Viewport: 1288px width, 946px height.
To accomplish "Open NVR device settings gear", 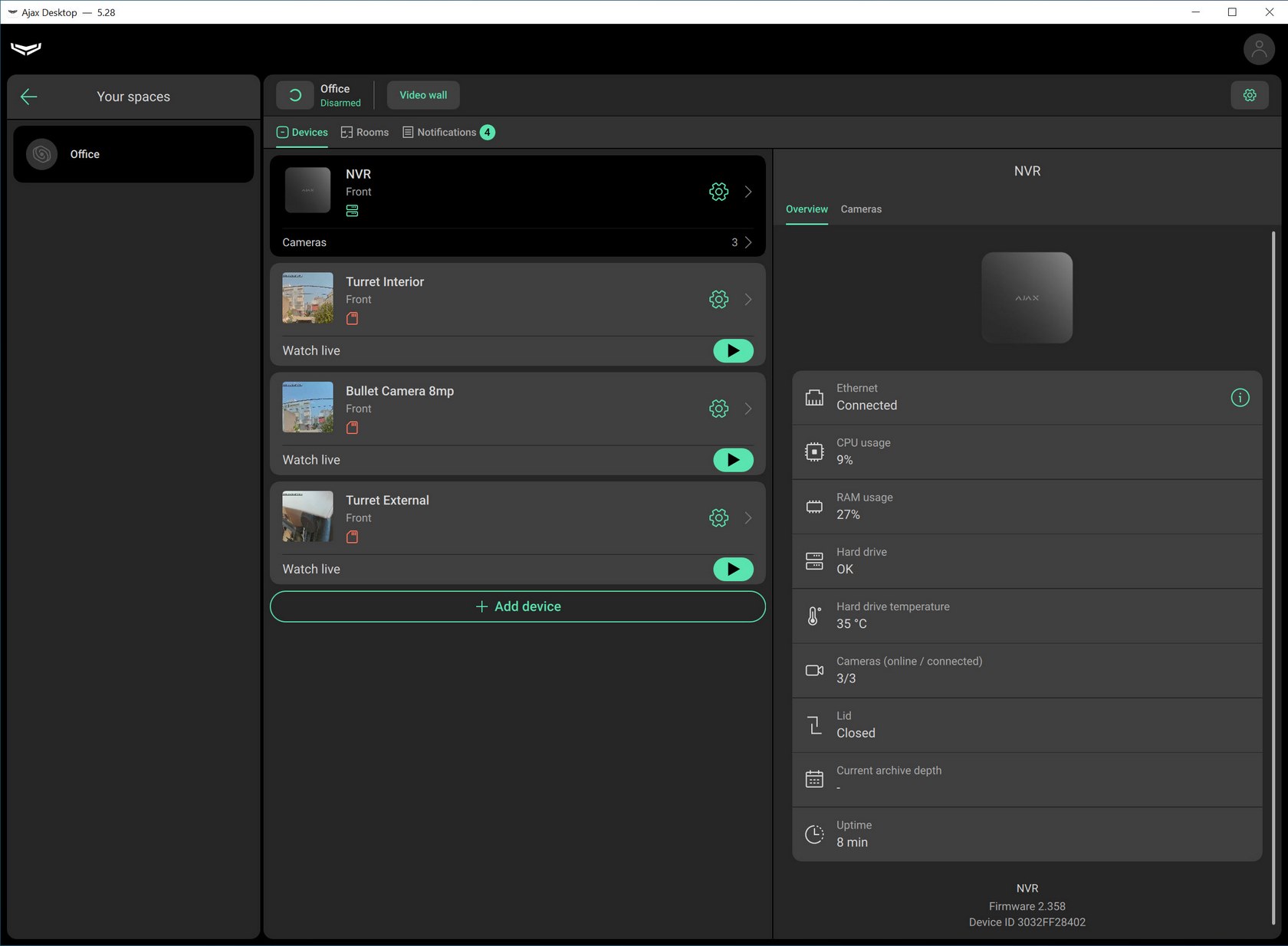I will [718, 192].
